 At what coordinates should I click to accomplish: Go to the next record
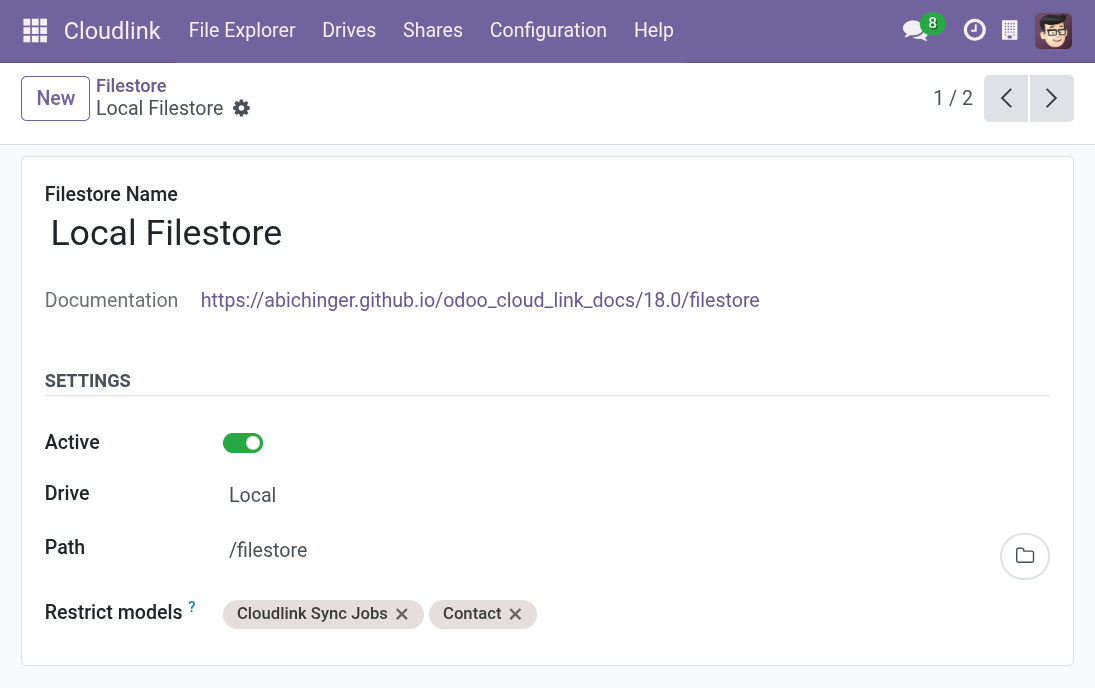[x=1051, y=98]
